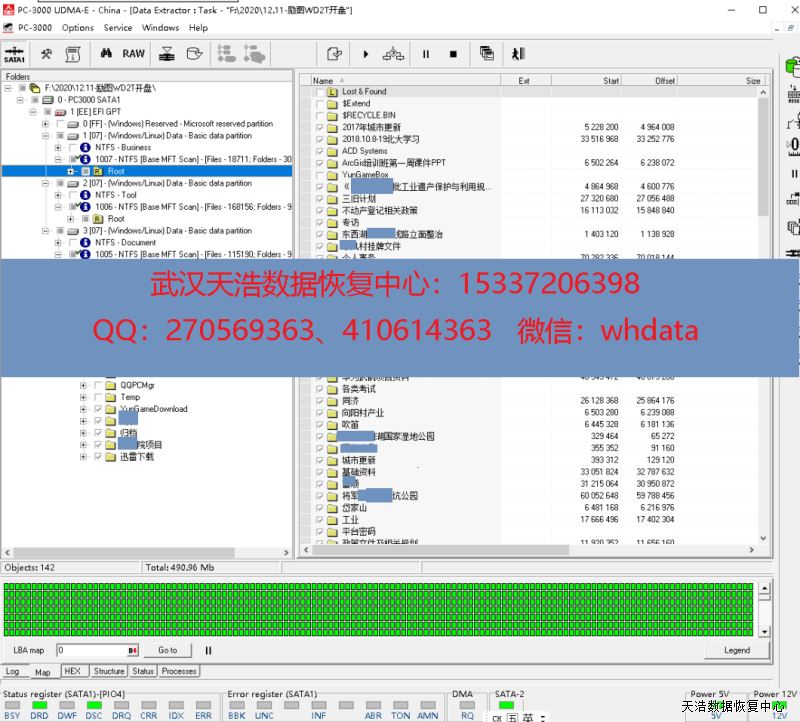Expand the NTFS - Tool tree node

[58, 195]
